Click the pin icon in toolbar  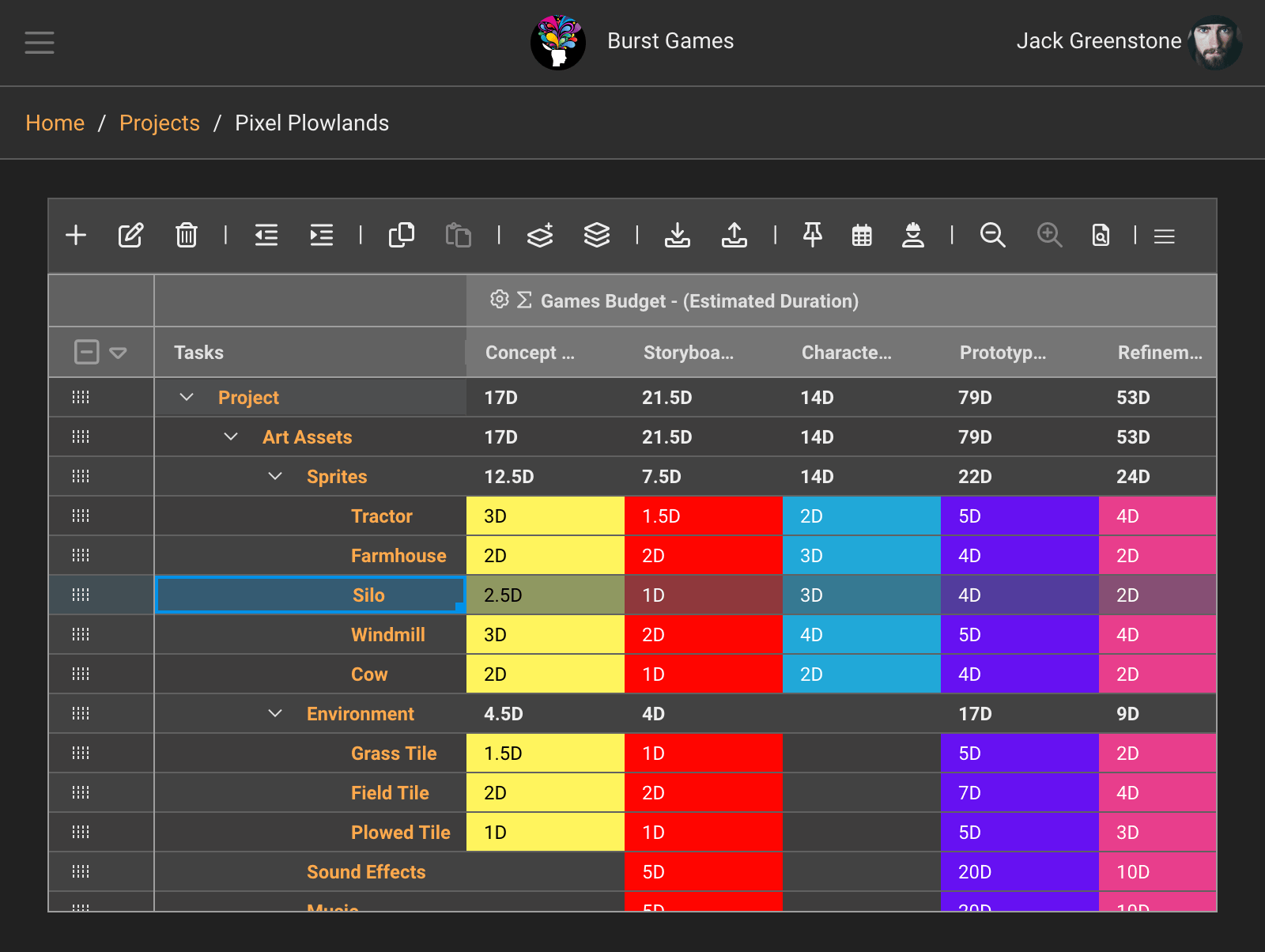click(x=813, y=235)
